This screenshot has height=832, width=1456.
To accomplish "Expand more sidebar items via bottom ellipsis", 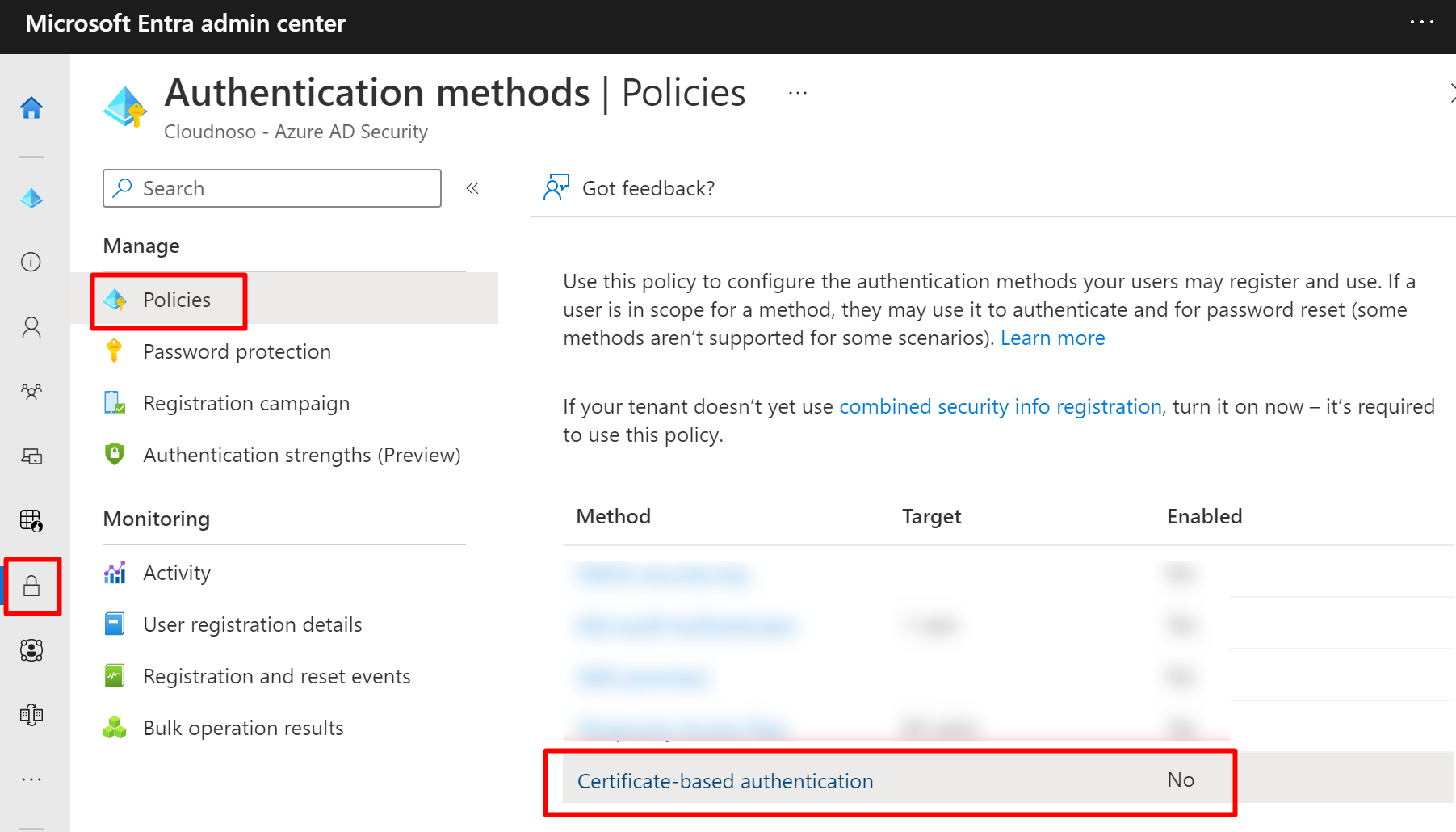I will point(31,779).
